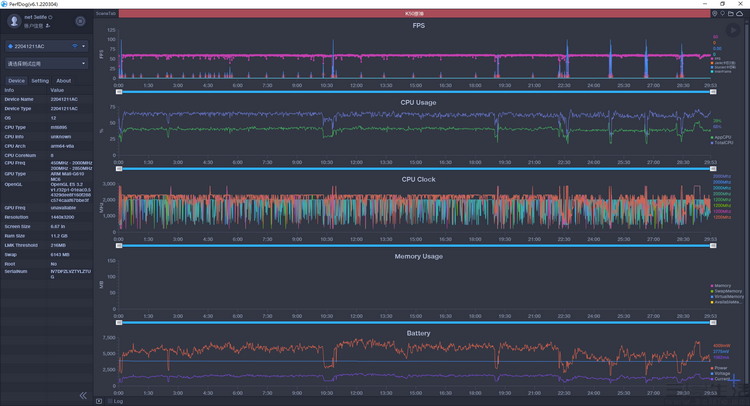Click the CPU Type row in info table
Image resolution: width=750 pixels, height=406 pixels.
(47, 127)
